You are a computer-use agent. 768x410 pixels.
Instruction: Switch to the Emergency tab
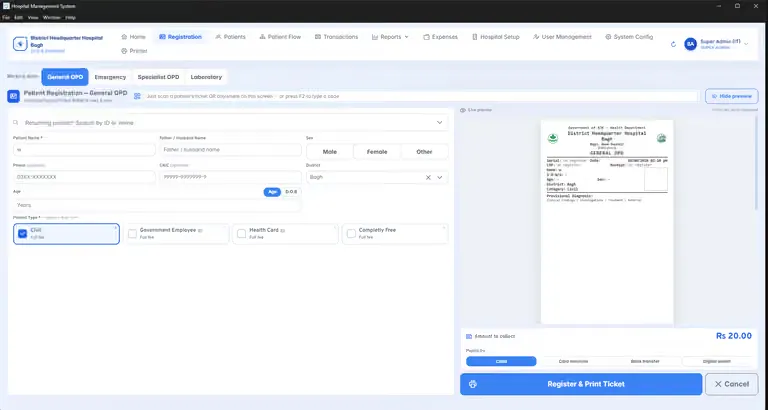point(110,77)
